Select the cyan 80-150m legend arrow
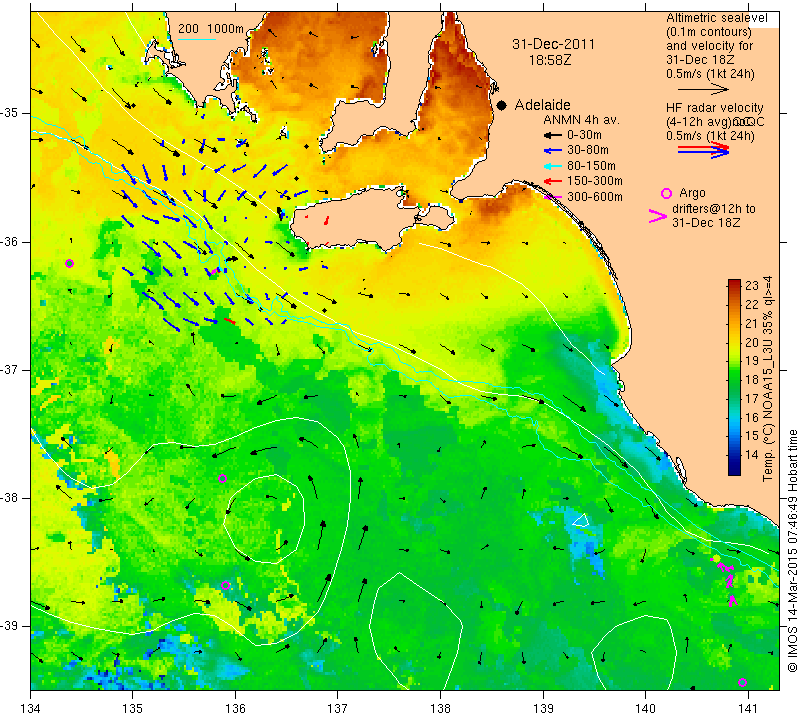Image resolution: width=800 pixels, height=720 pixels. (x=552, y=166)
